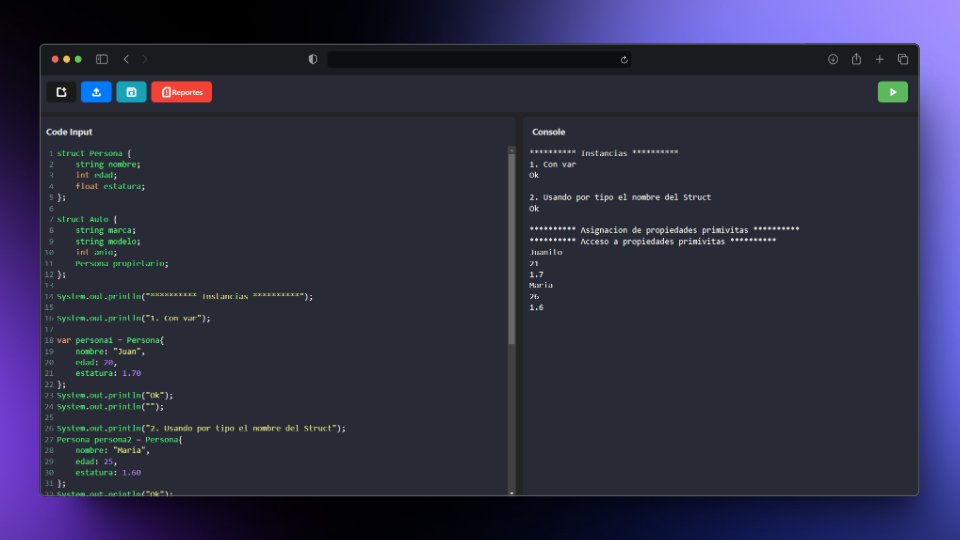Open a new tab with plus icon
This screenshot has width=960, height=540.
pyautogui.click(x=879, y=59)
